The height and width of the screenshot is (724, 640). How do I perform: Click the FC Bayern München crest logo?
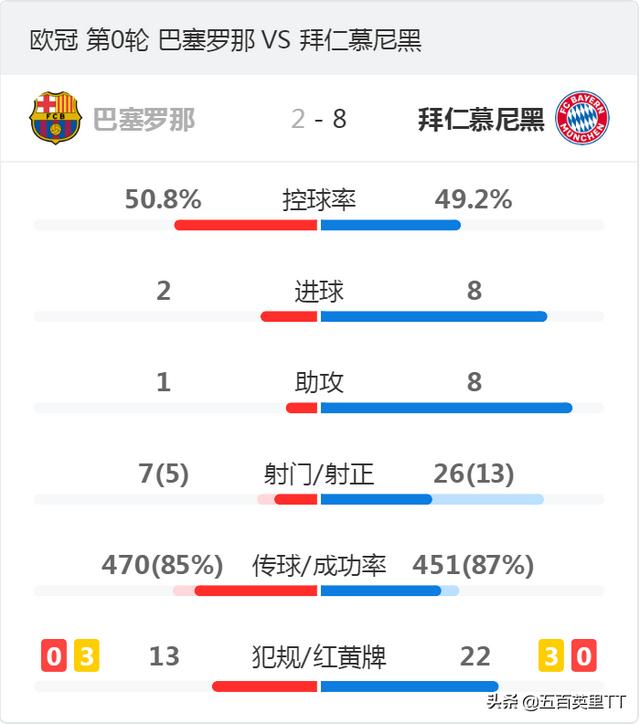[582, 118]
